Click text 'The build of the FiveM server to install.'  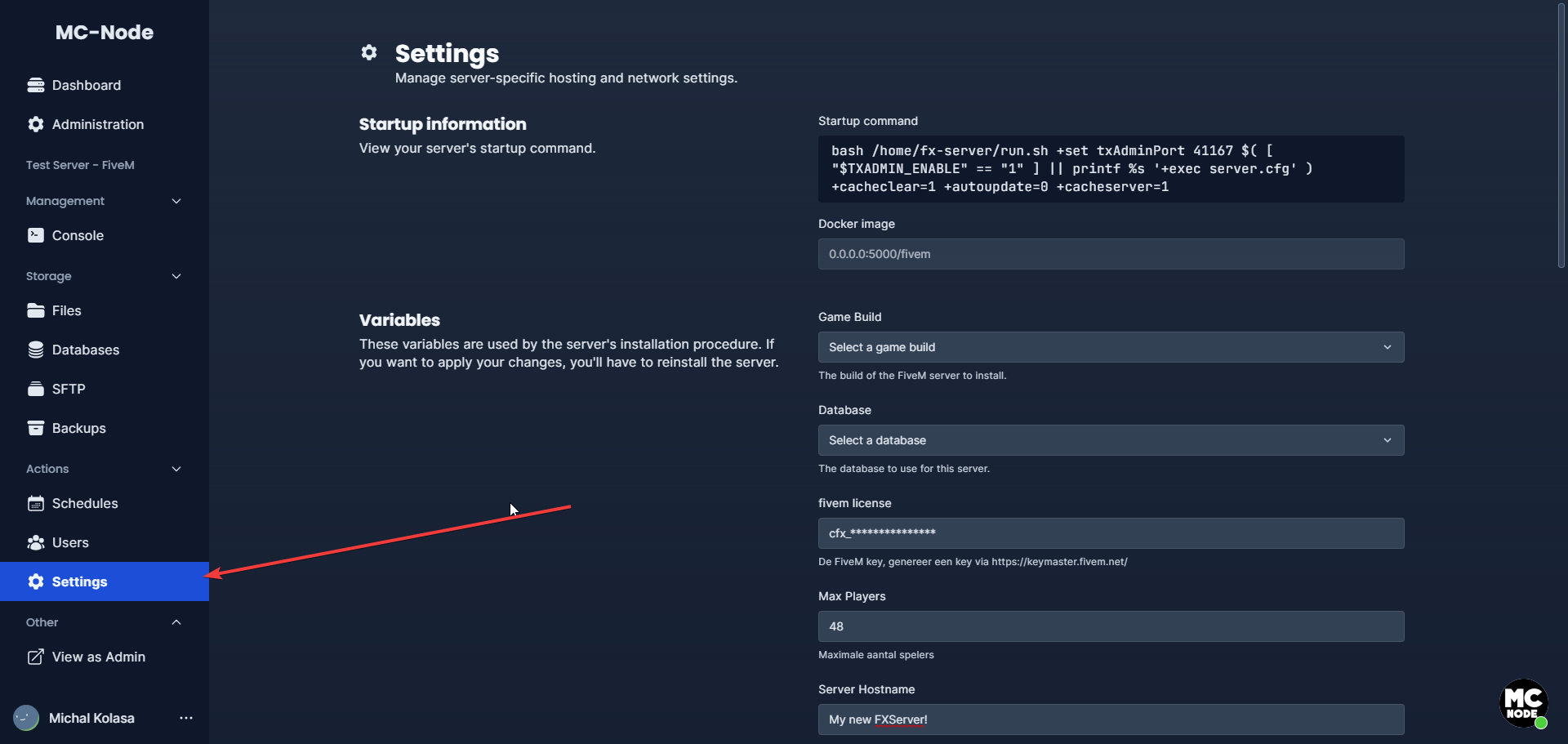(912, 376)
